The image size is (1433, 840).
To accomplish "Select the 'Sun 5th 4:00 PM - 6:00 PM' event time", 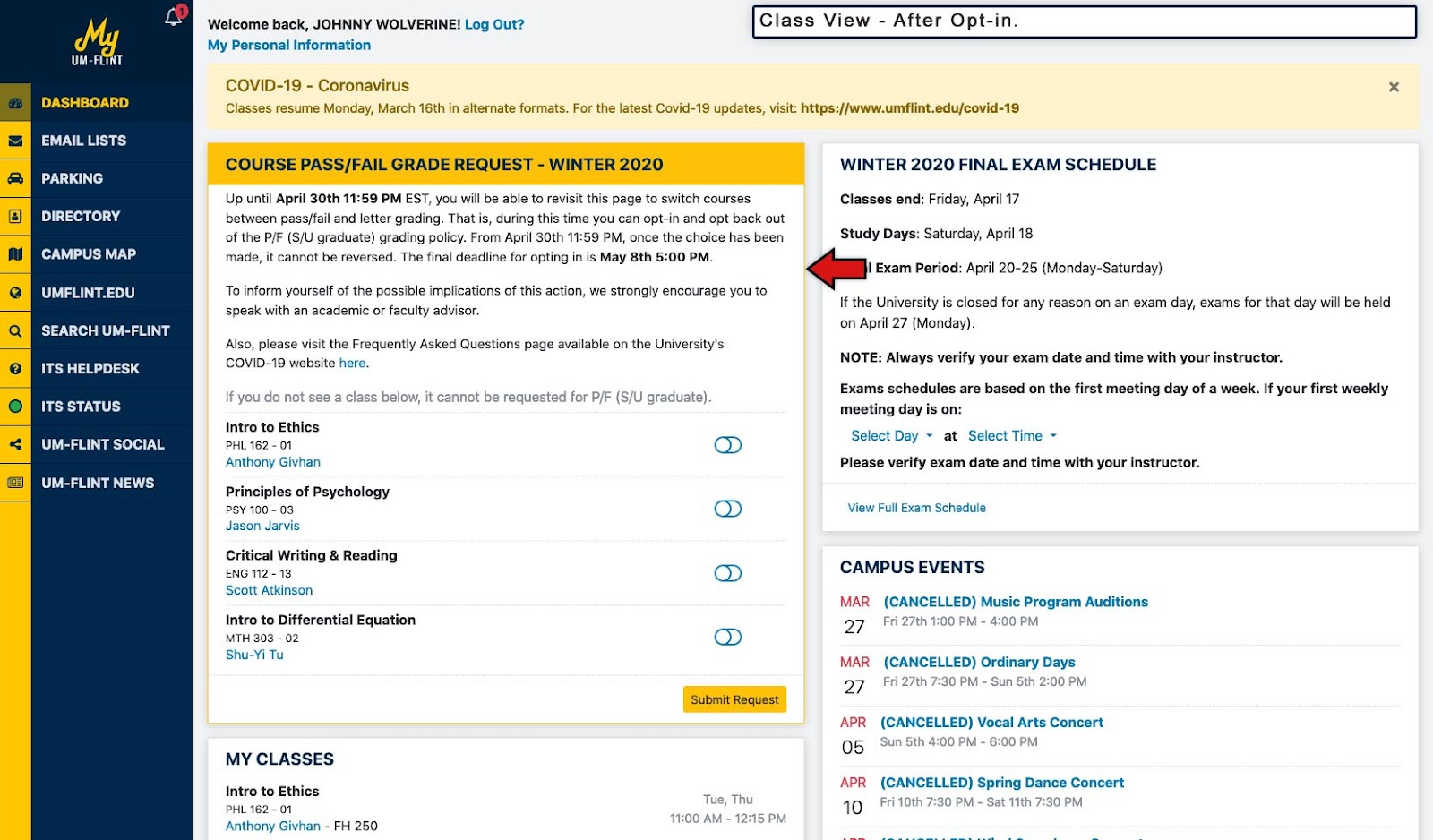I will [x=959, y=741].
